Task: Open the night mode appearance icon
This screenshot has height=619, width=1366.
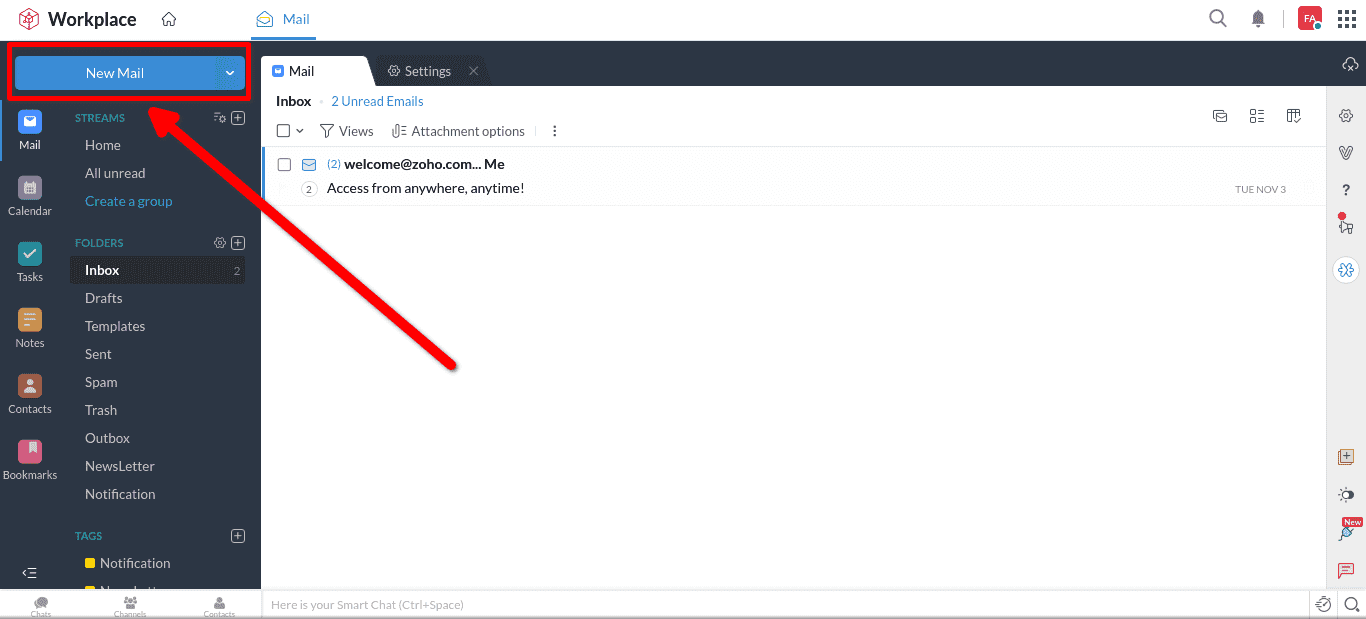Action: [1345, 494]
